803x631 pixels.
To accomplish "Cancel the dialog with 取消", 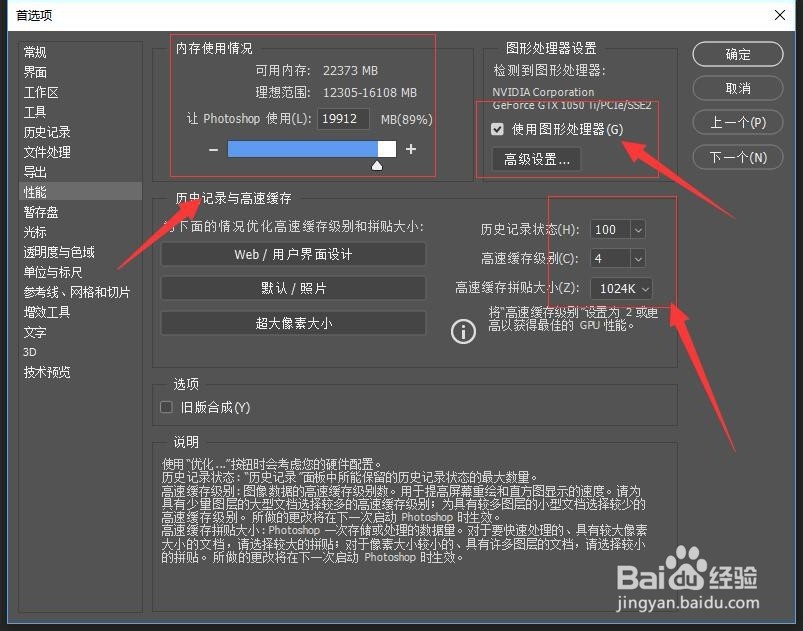I will tap(737, 88).
